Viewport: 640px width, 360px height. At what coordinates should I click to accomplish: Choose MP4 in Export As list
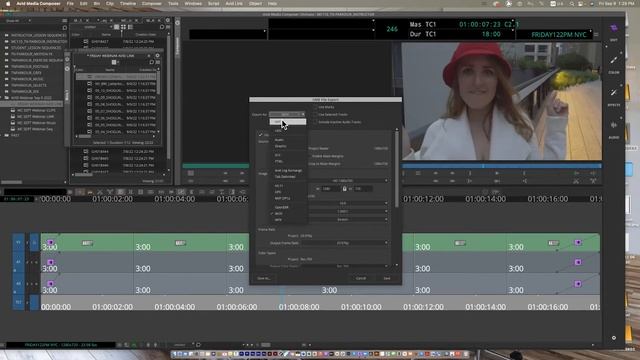(278, 220)
